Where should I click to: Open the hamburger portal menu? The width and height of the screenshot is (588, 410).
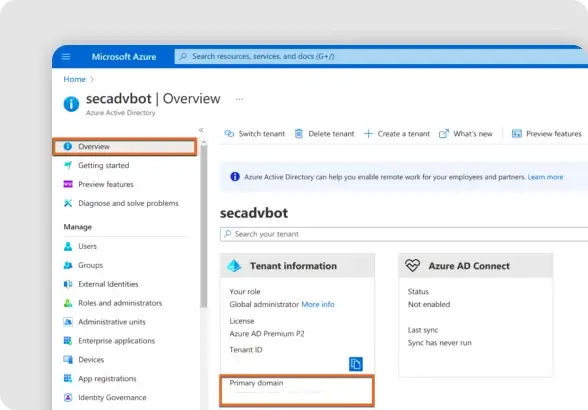(66, 57)
